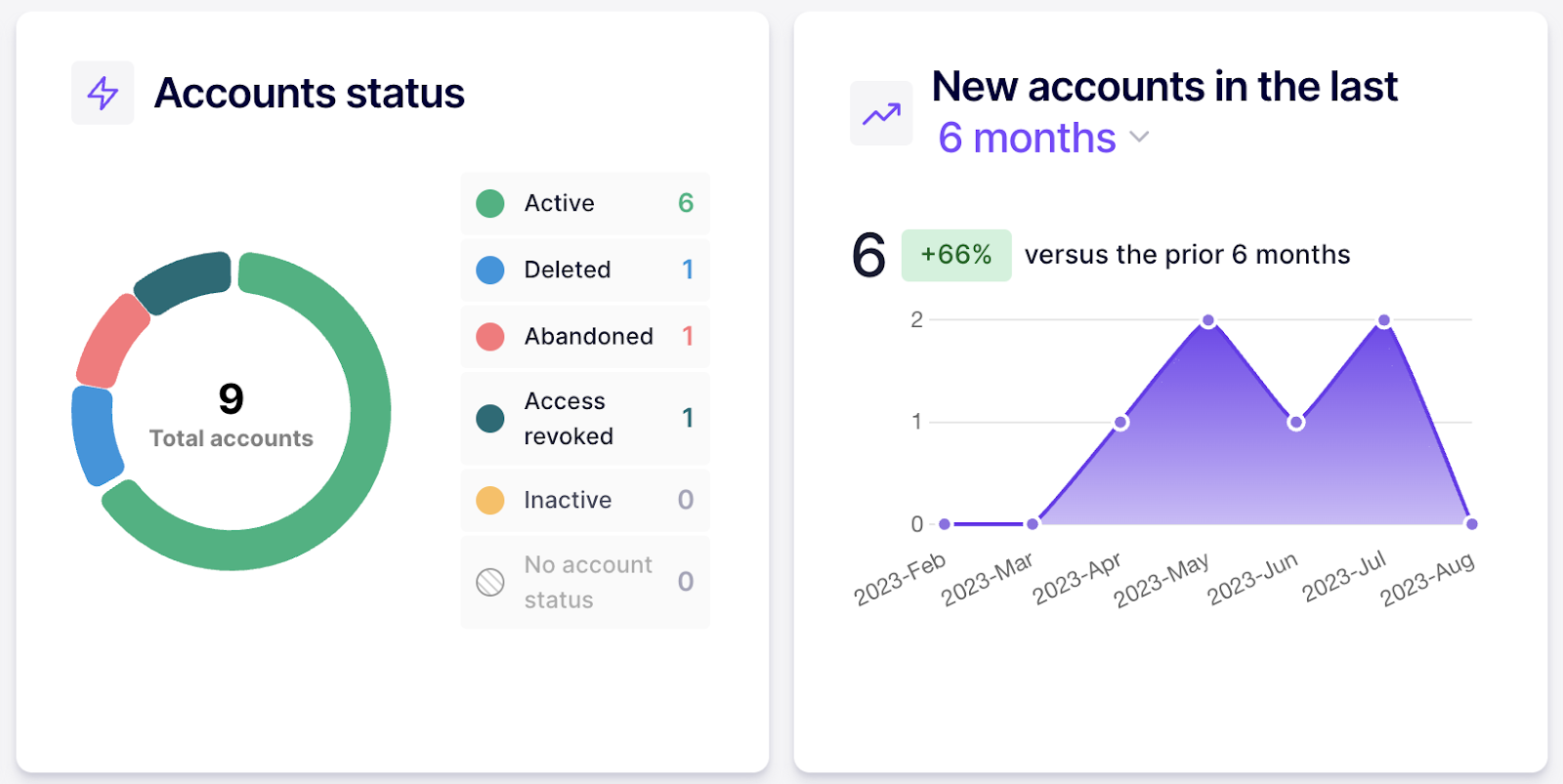Click the 2023-May data point on the chart
This screenshot has height=784, width=1563.
pyautogui.click(x=1207, y=319)
